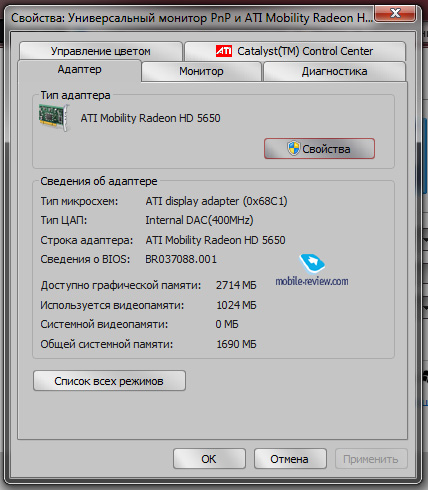
Task: Click used video memory value 1024 МБ
Action: point(236,305)
